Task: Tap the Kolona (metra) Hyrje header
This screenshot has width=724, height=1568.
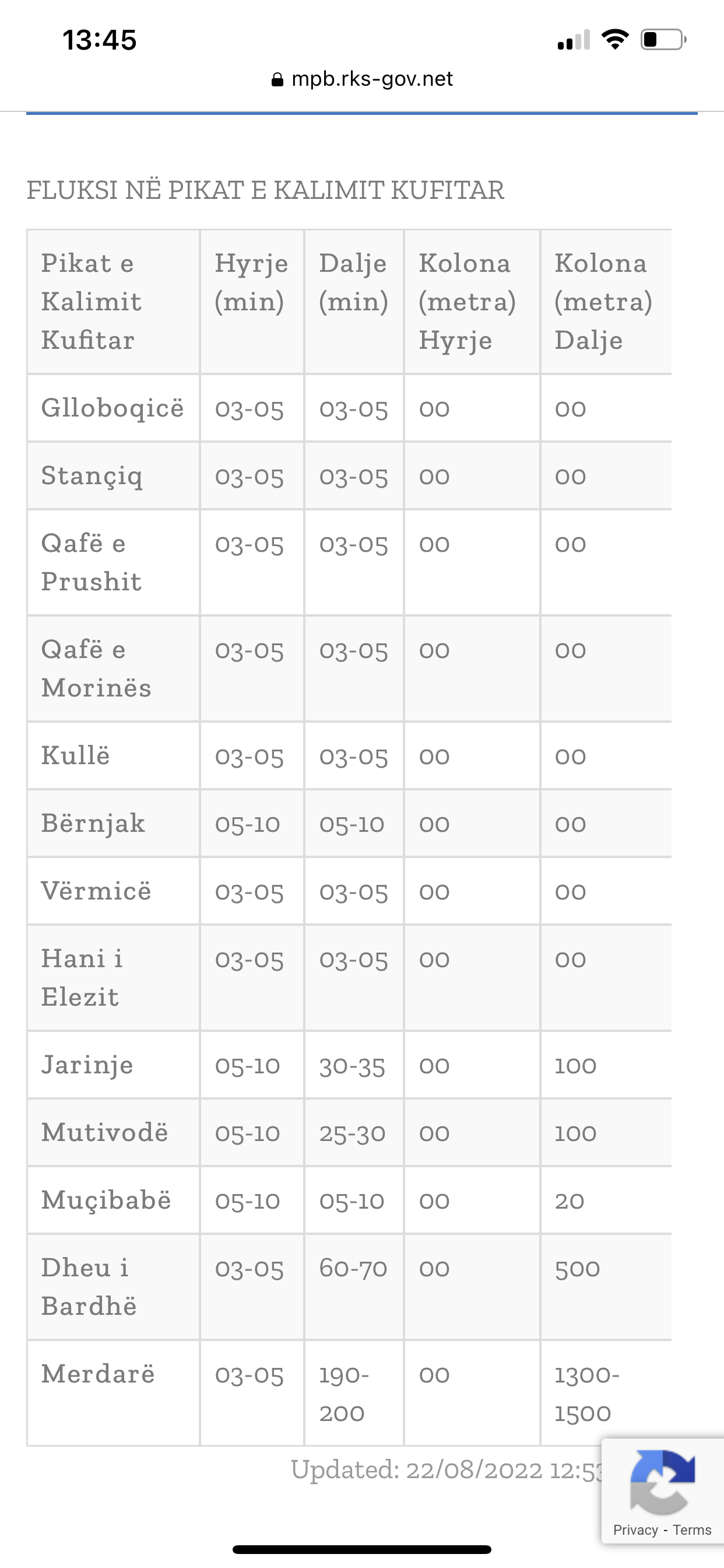Action: coord(467,302)
